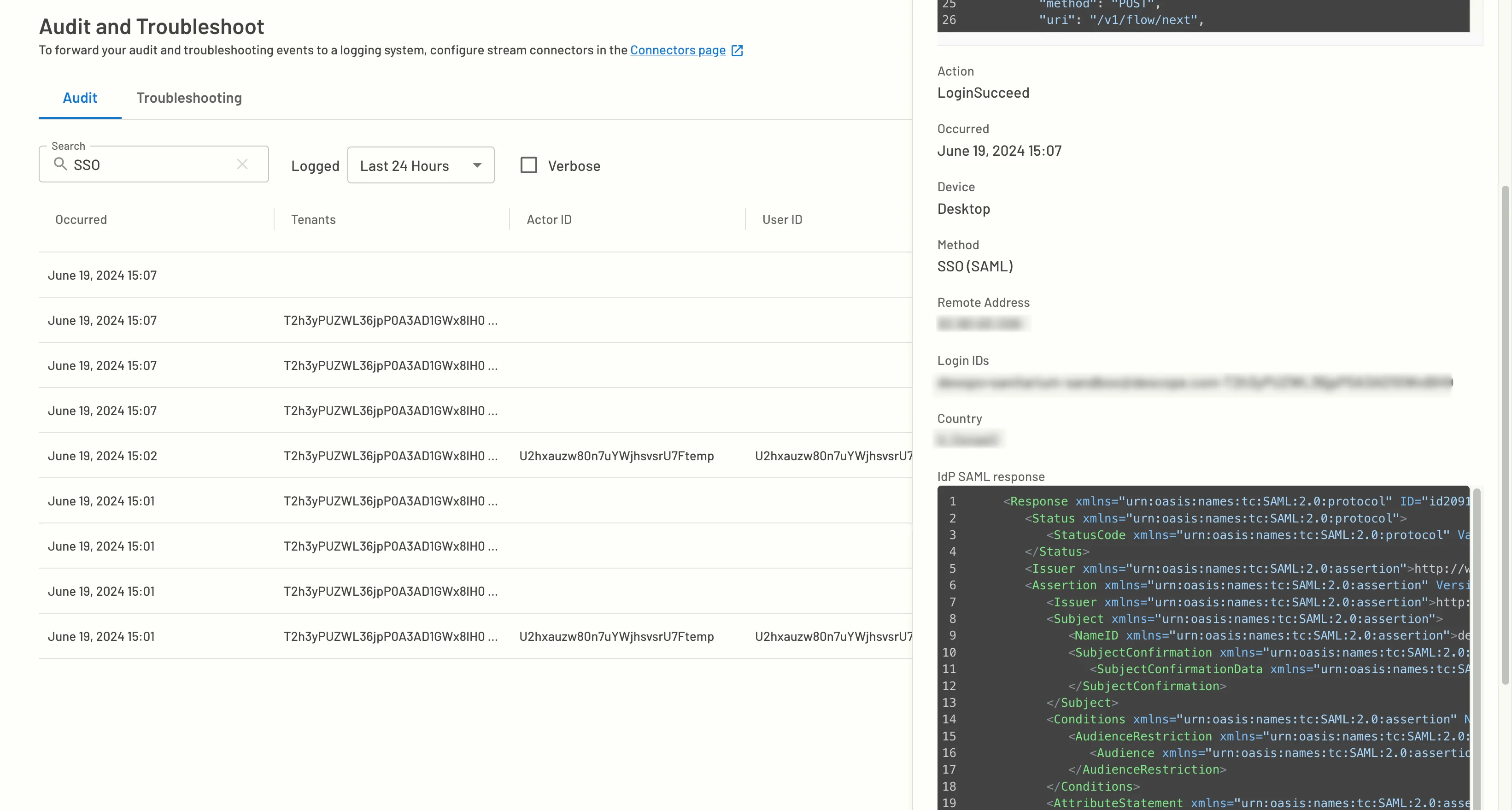The width and height of the screenshot is (1512, 810).
Task: Click the blurred Login IDs value
Action: tap(1195, 383)
